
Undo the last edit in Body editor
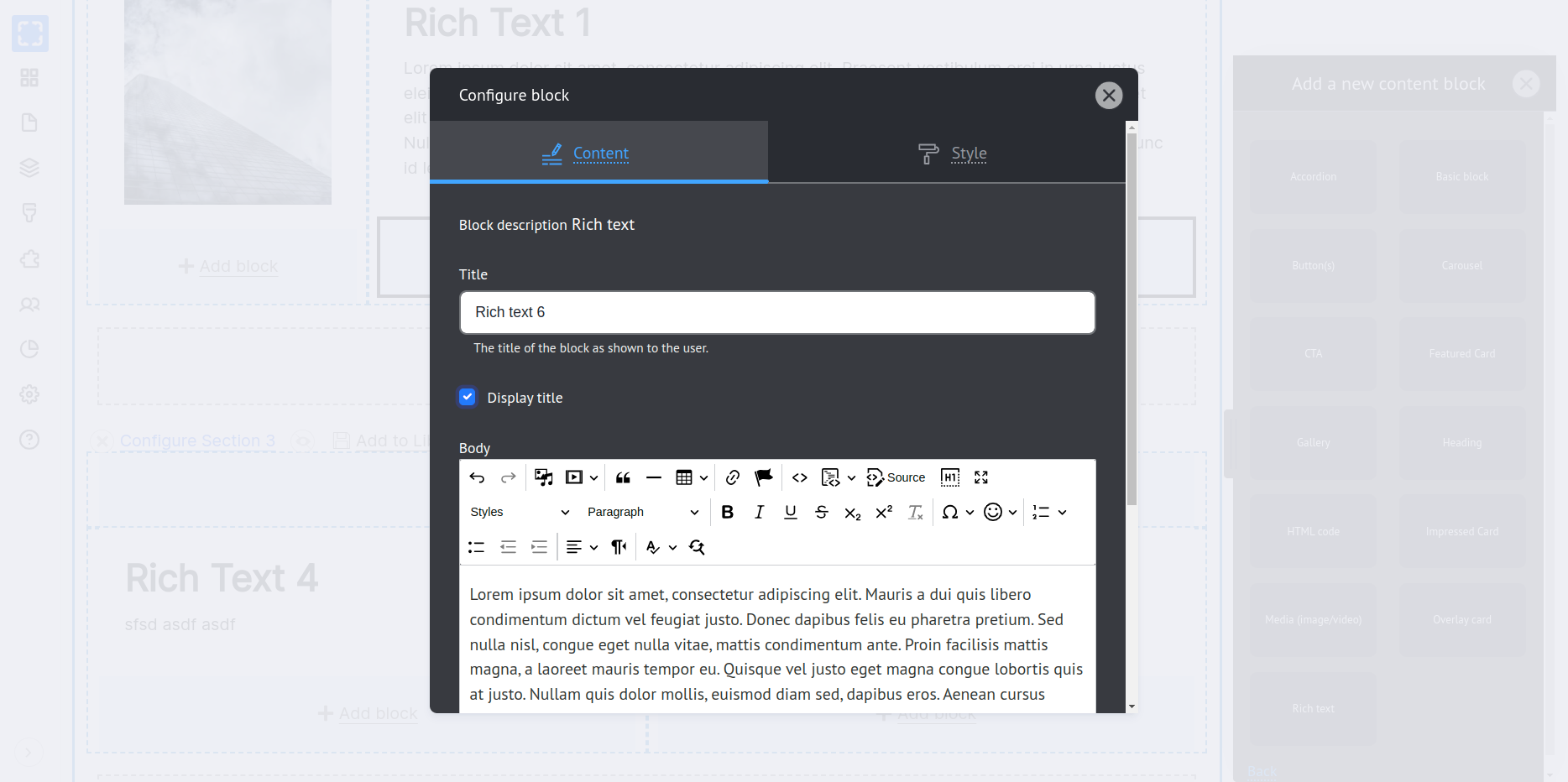tap(477, 477)
